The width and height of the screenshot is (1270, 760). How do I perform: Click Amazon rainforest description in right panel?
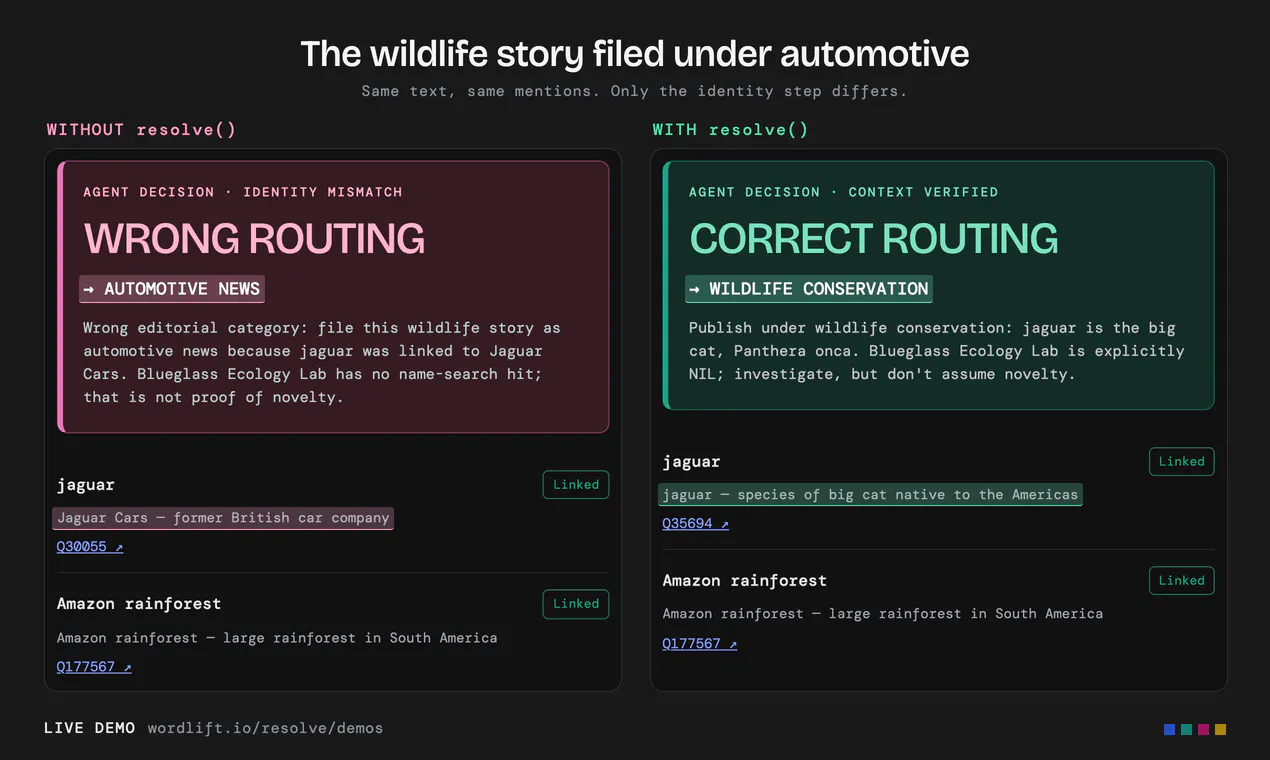[x=883, y=614]
